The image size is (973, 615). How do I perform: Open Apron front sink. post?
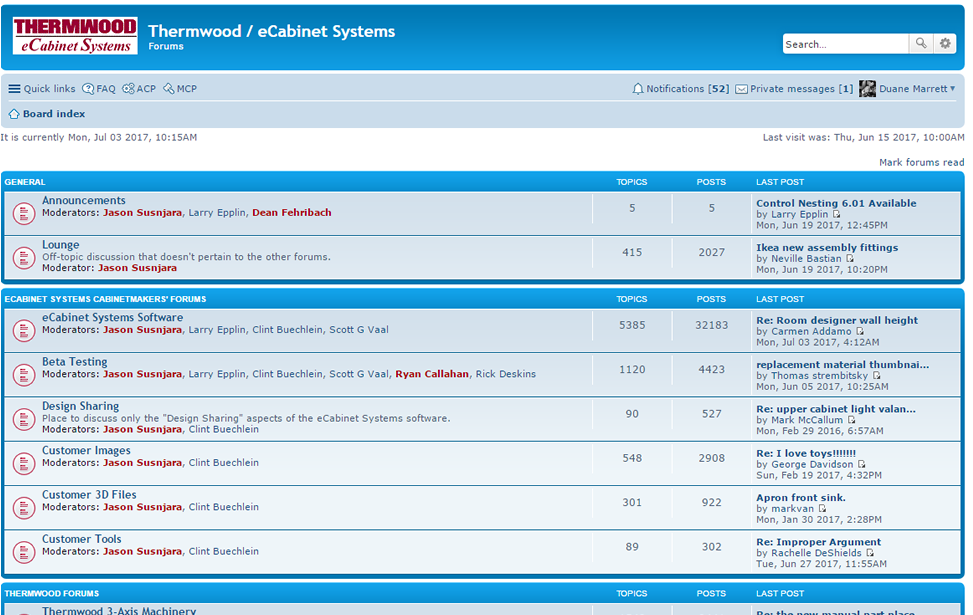click(x=800, y=498)
